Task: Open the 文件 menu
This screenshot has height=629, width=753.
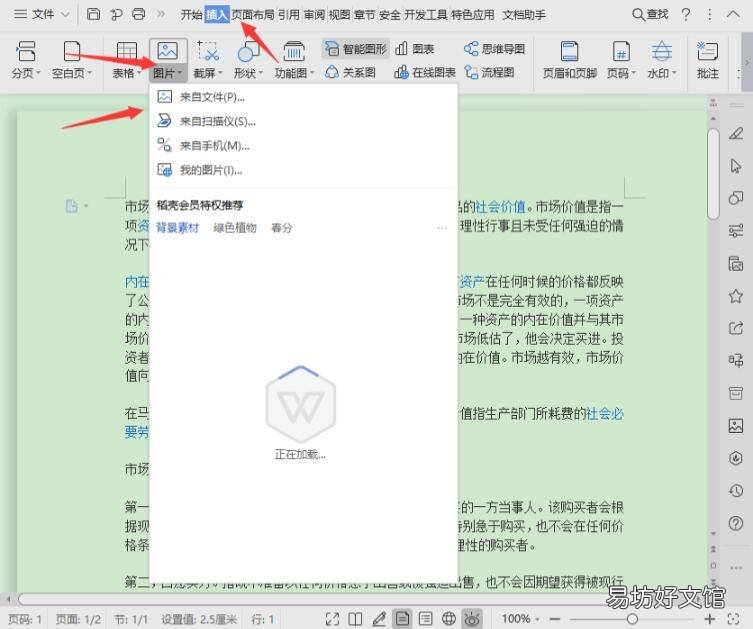Action: click(x=41, y=14)
